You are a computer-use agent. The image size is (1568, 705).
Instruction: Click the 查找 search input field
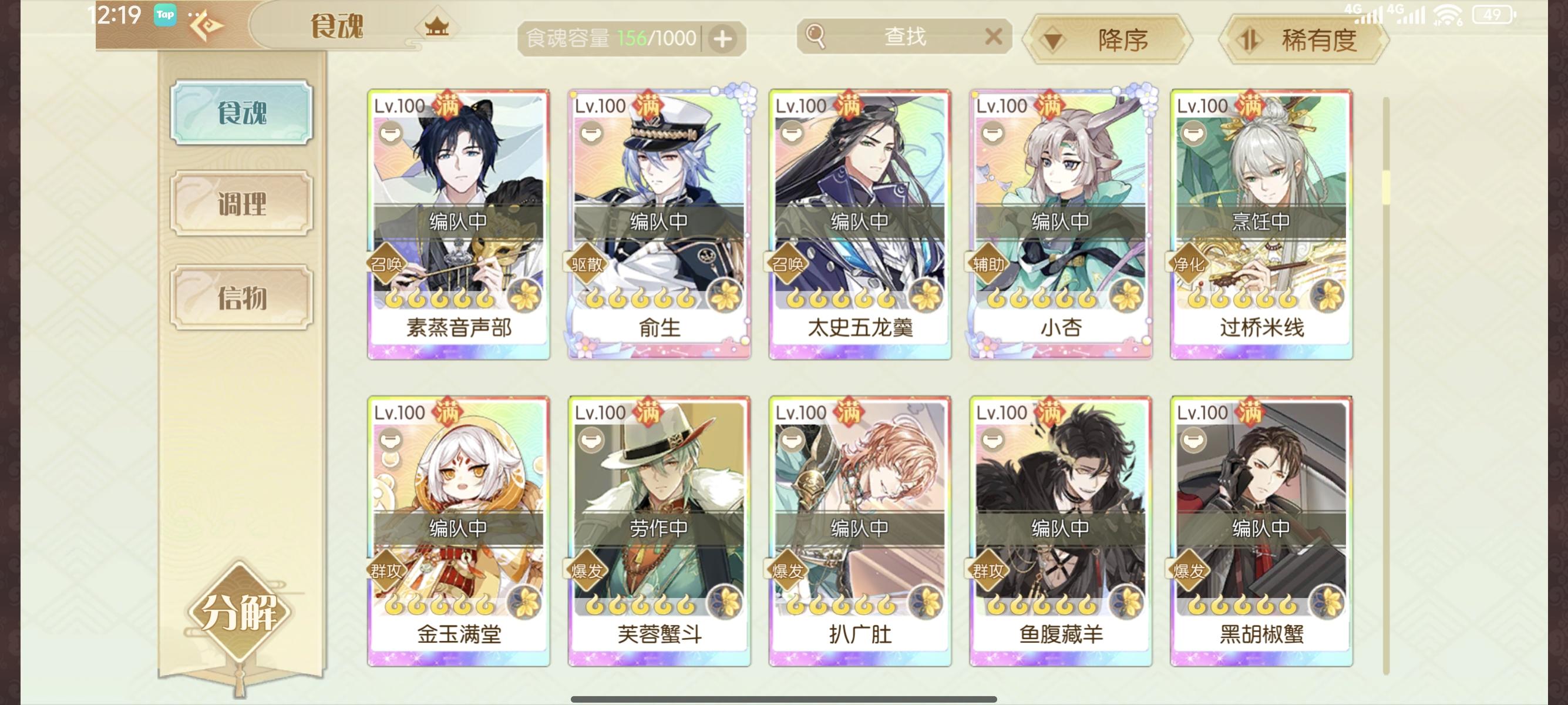pos(904,36)
